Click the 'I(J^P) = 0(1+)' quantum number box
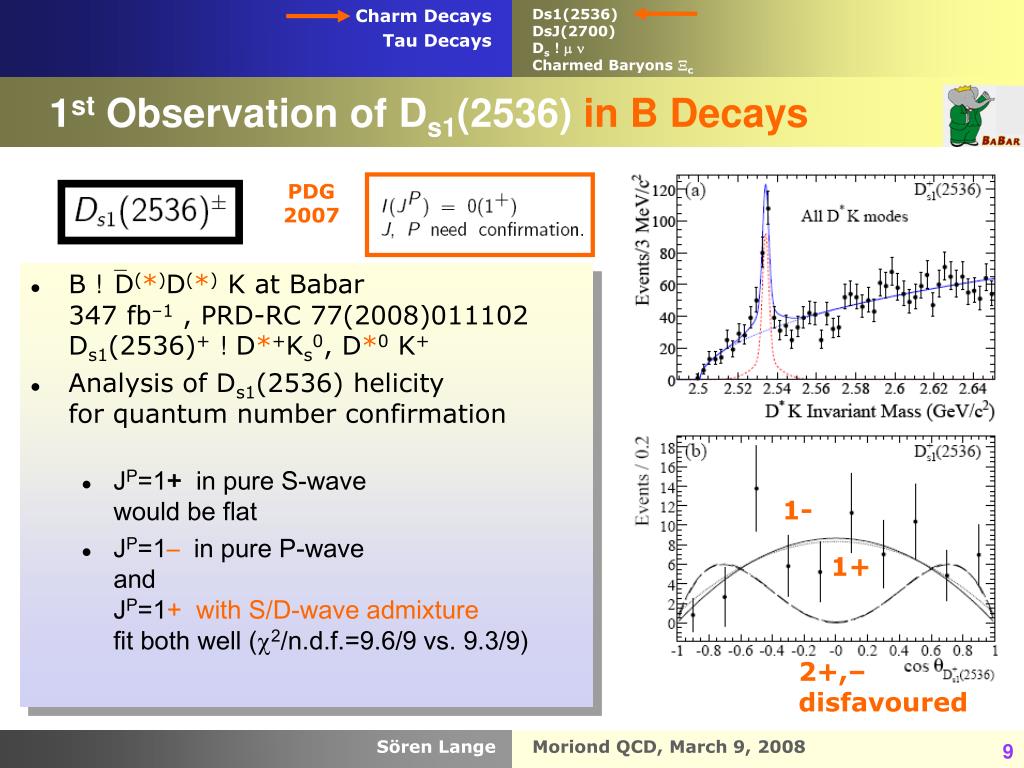Screen dimensions: 1024x768 [x=479, y=214]
